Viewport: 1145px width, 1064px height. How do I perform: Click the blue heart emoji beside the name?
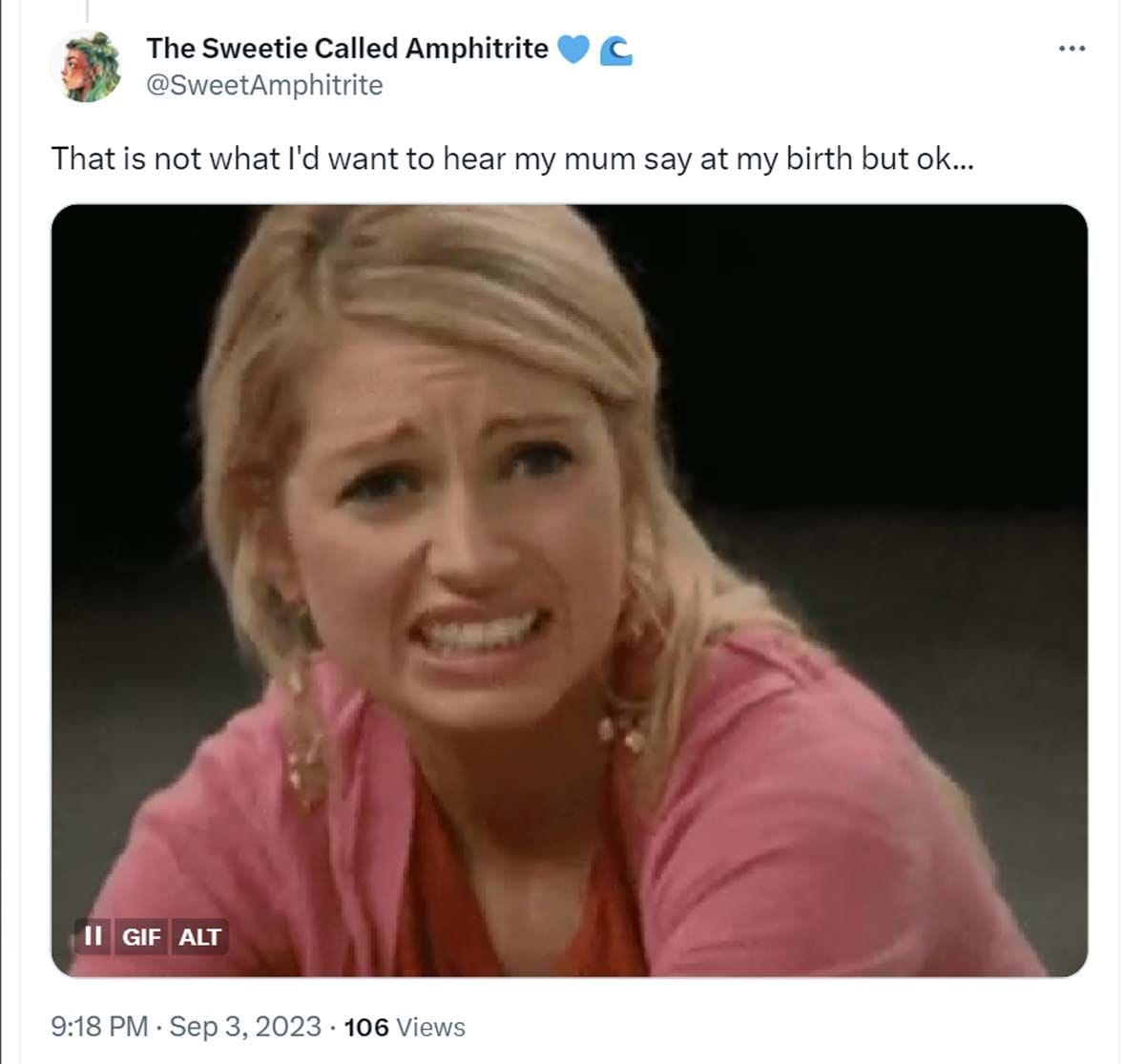572,49
